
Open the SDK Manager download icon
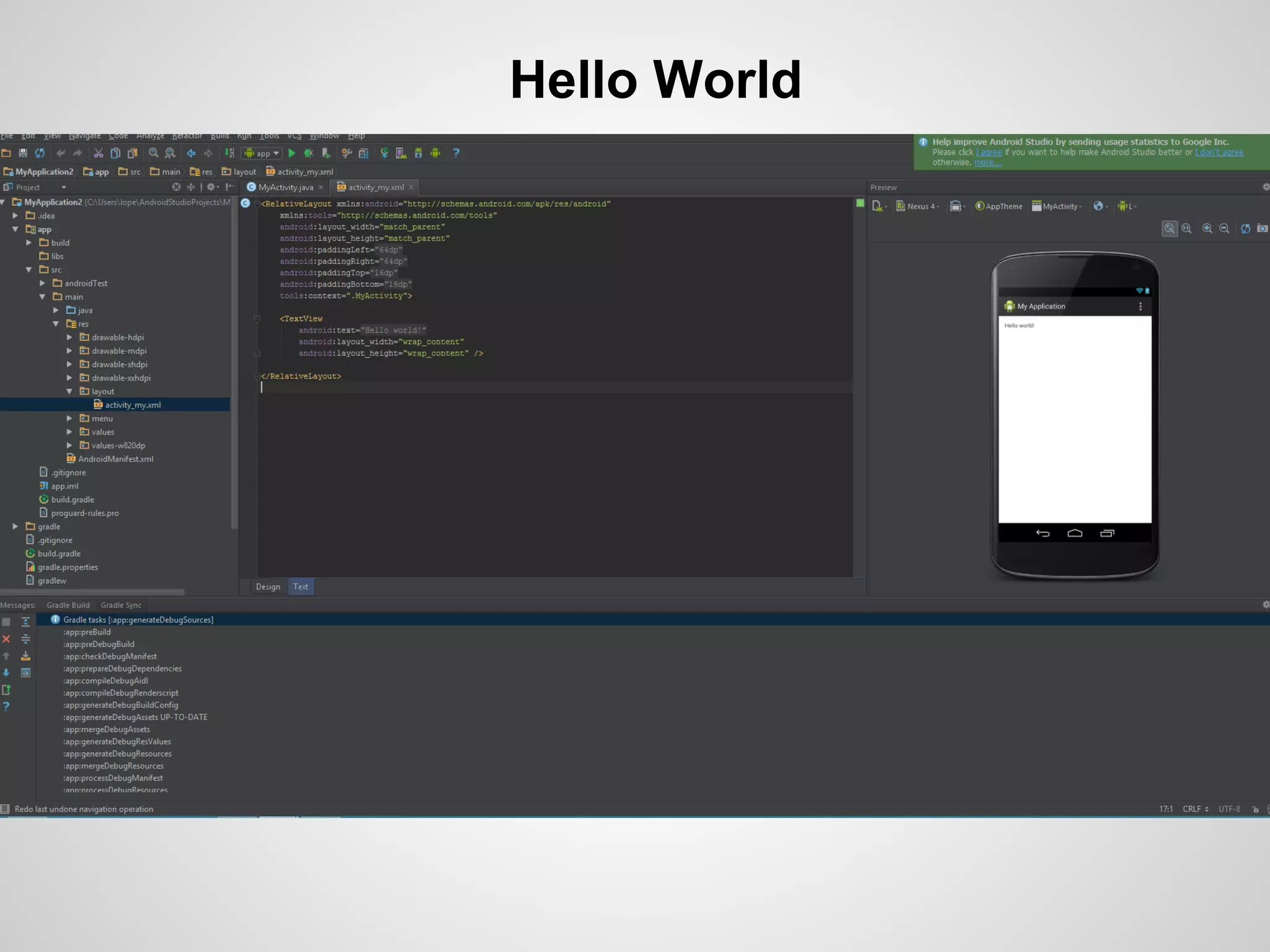coord(419,153)
